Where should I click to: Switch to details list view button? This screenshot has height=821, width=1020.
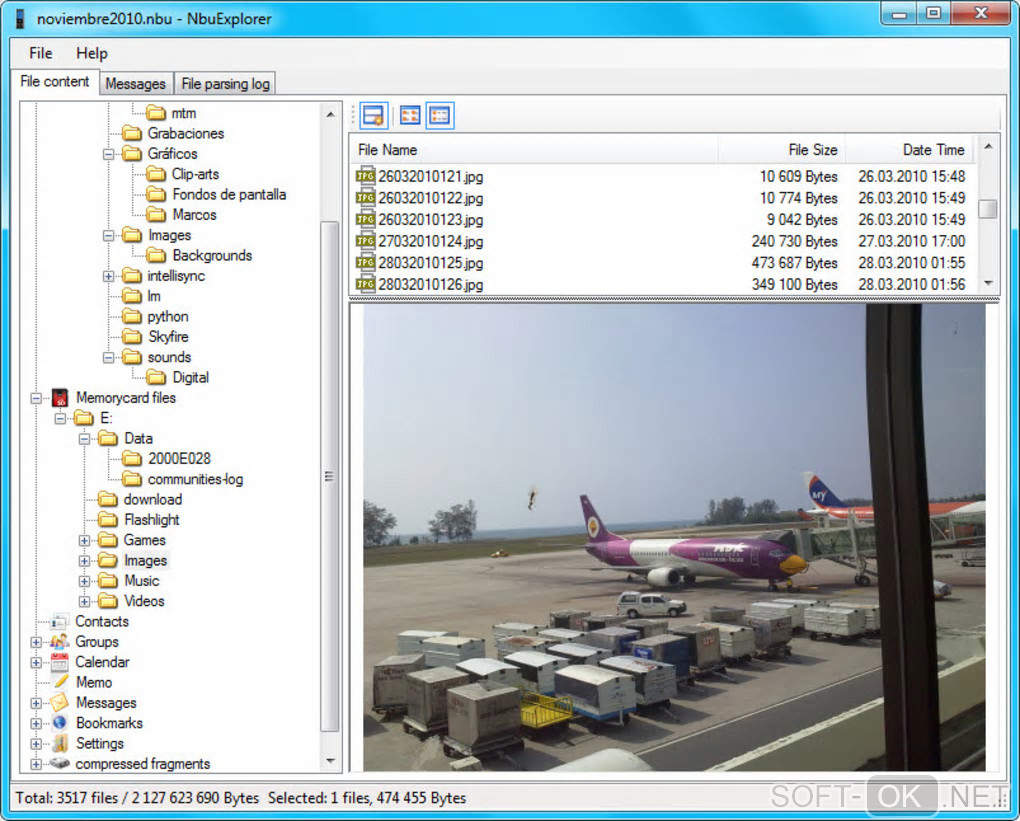click(440, 116)
